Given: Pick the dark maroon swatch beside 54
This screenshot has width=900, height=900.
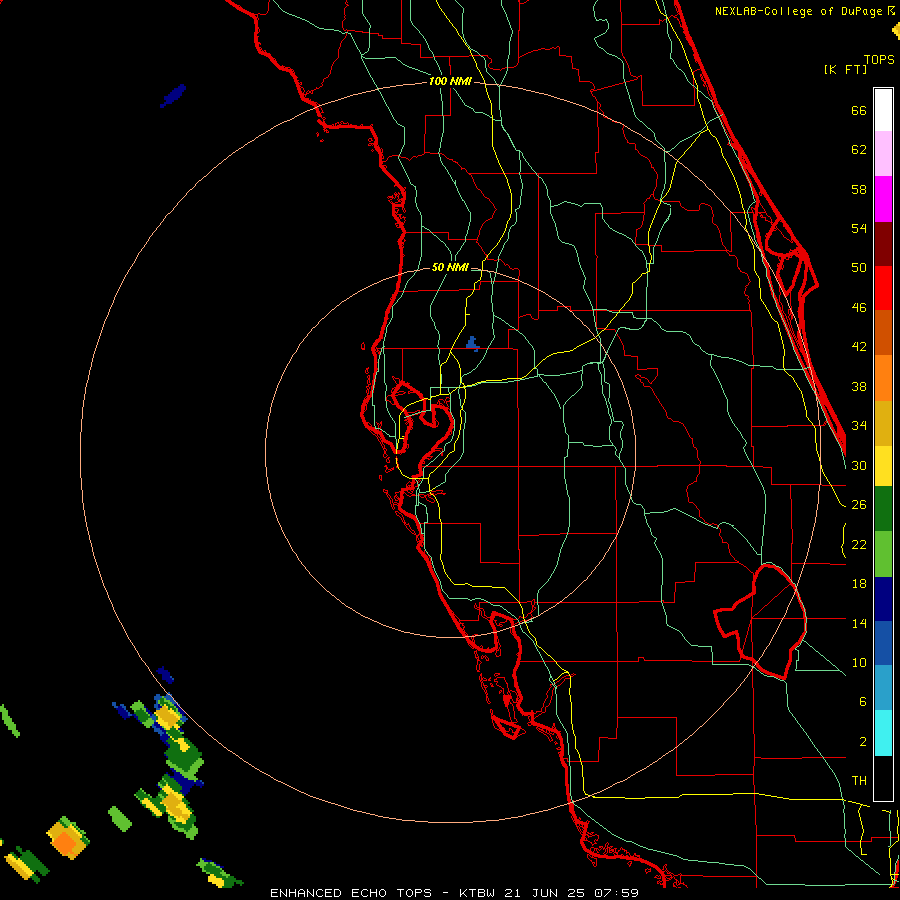Looking at the screenshot, I should [x=883, y=244].
